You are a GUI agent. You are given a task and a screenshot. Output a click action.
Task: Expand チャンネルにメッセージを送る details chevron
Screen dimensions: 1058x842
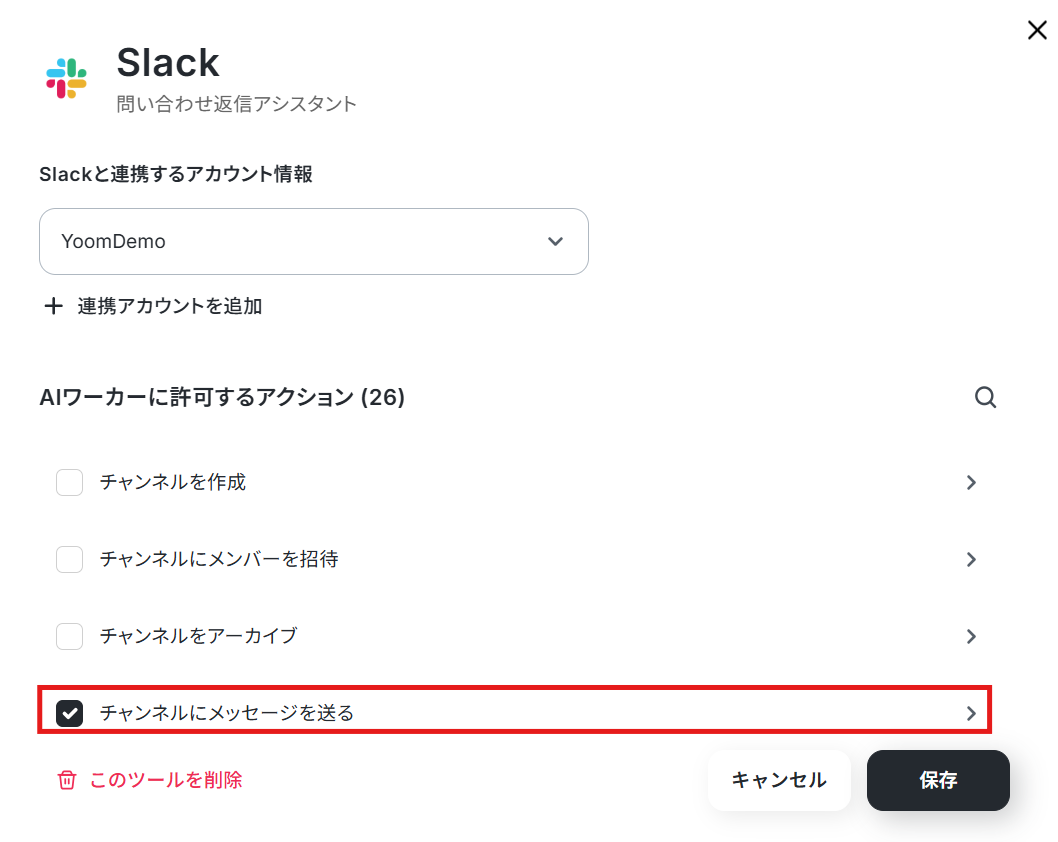tap(971, 713)
